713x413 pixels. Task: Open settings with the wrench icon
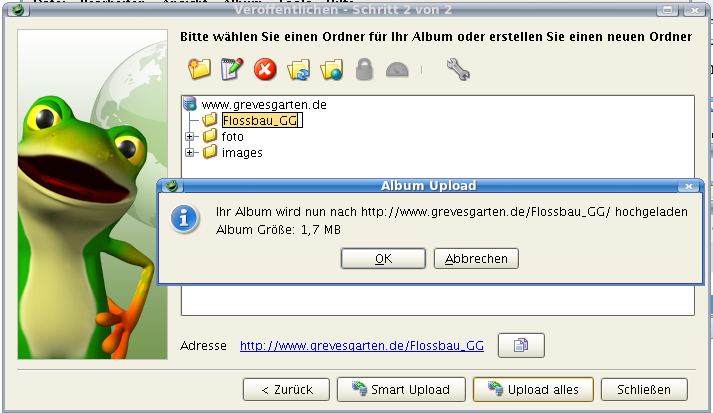458,70
